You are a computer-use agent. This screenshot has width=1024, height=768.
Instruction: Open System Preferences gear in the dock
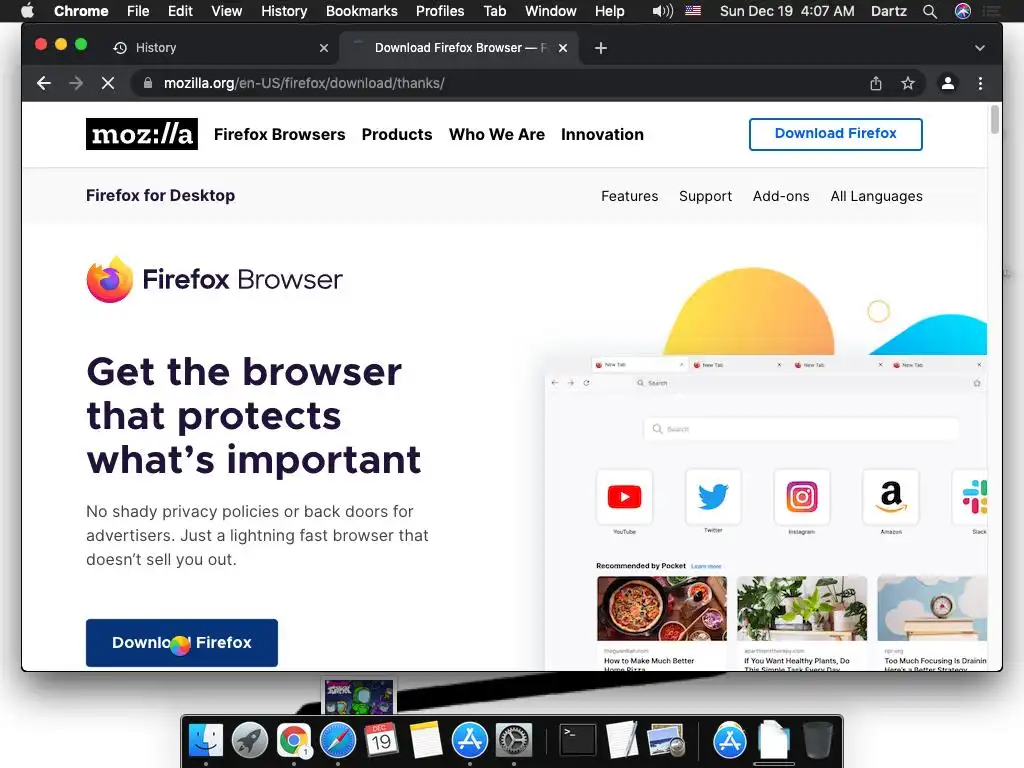(x=514, y=741)
